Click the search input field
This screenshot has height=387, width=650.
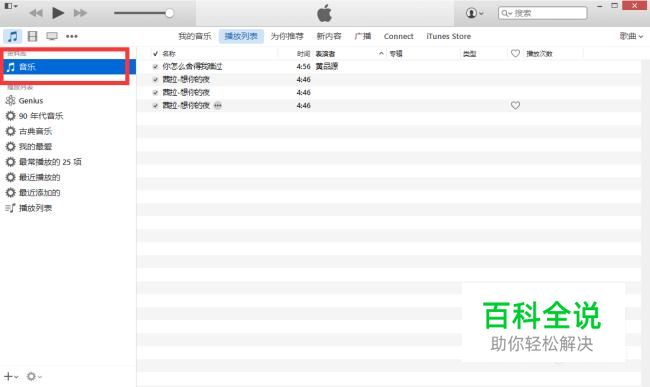pyautogui.click(x=543, y=13)
